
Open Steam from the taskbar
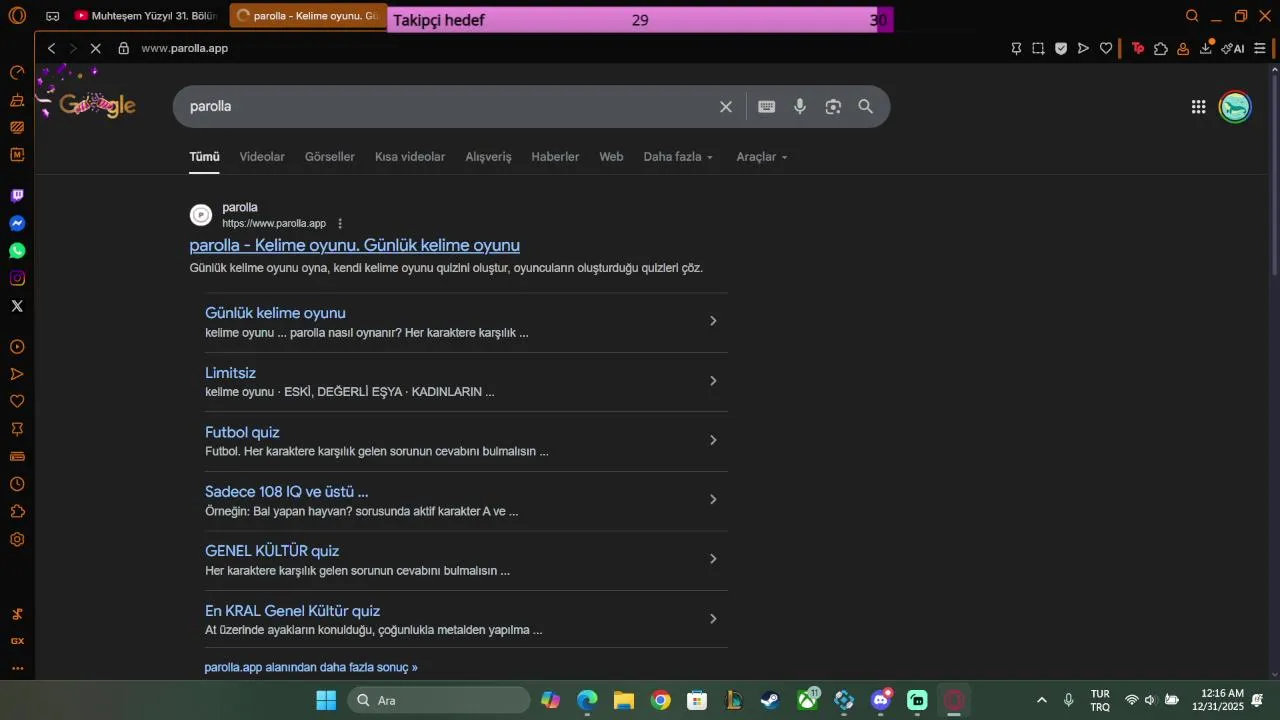click(x=770, y=700)
